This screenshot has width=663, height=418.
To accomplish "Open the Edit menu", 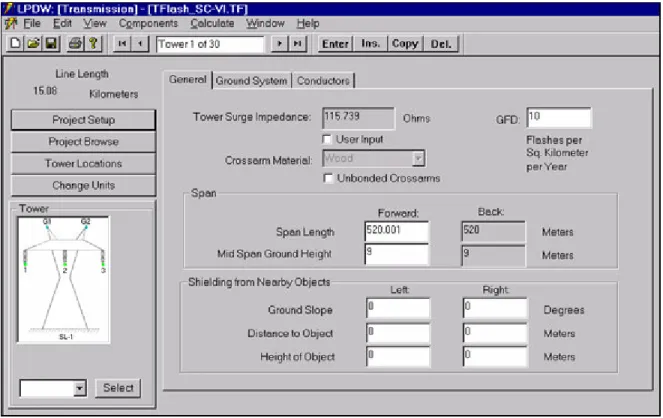I will [62, 23].
